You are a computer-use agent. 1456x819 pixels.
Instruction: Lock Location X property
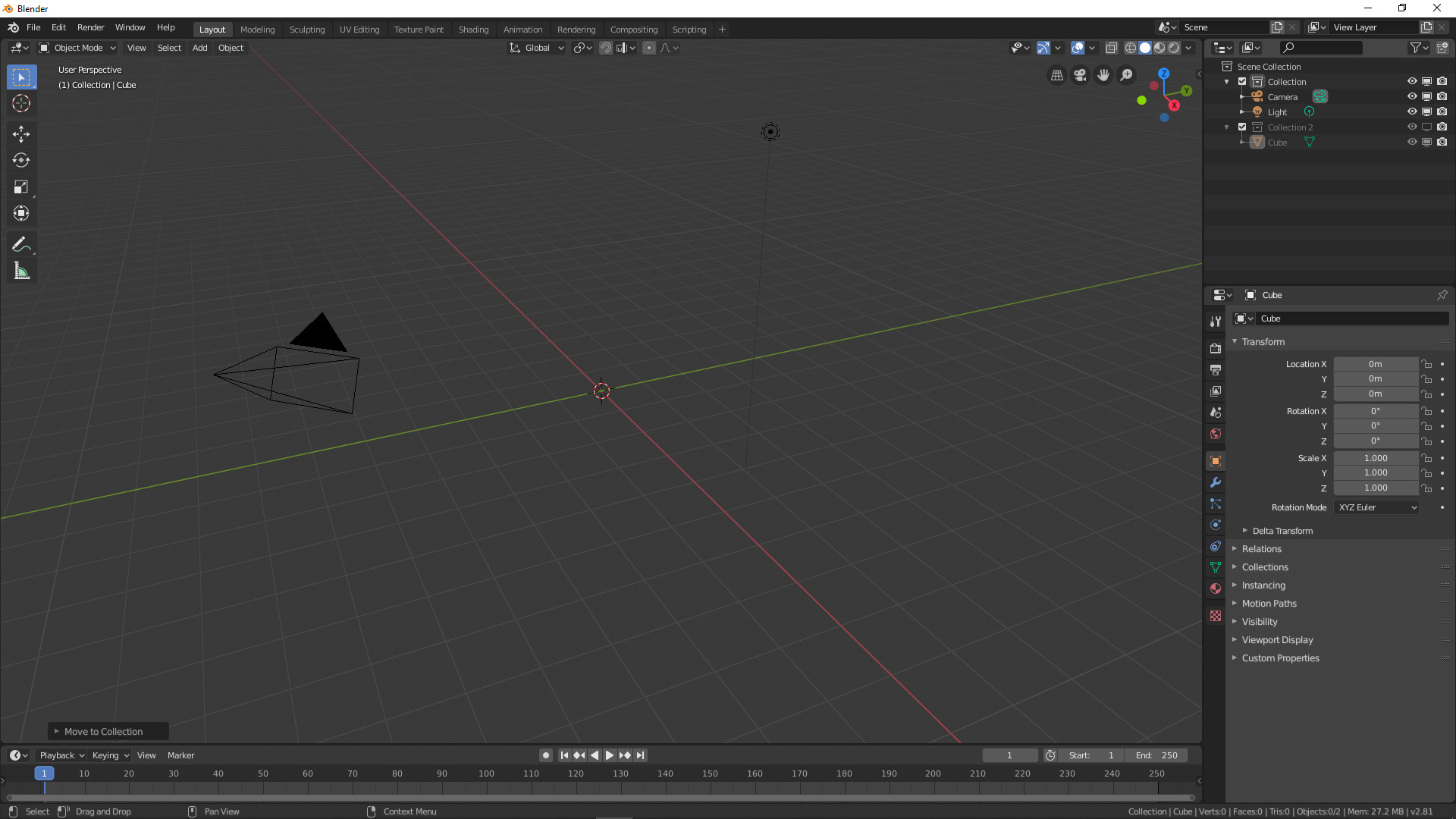[x=1426, y=364]
